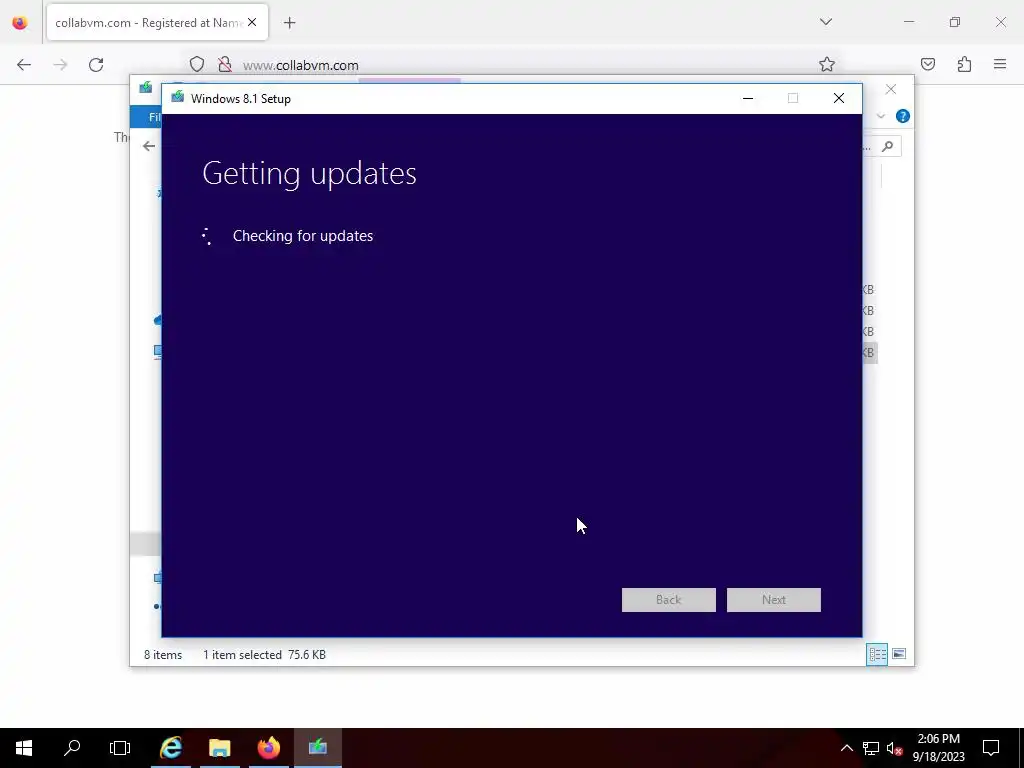The image size is (1024, 768).
Task: Select the collabvm.com browser tab
Action: point(157,22)
